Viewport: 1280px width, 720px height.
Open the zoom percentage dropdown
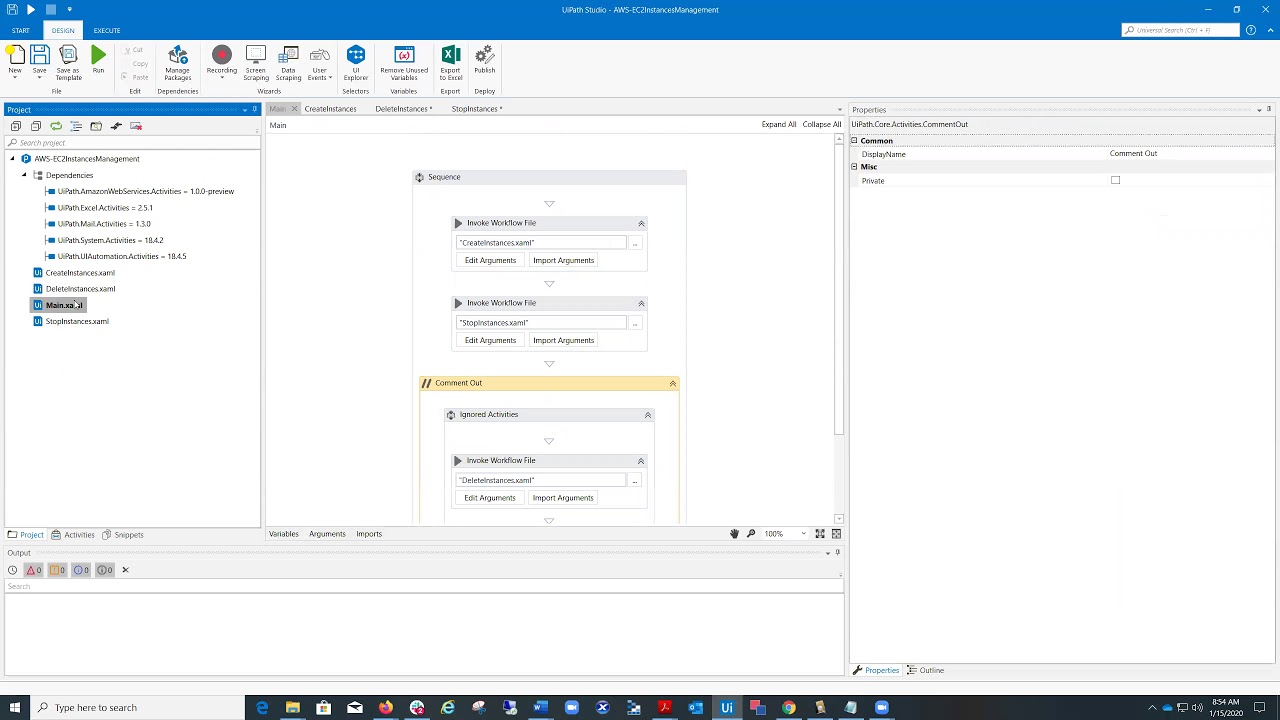tap(803, 534)
